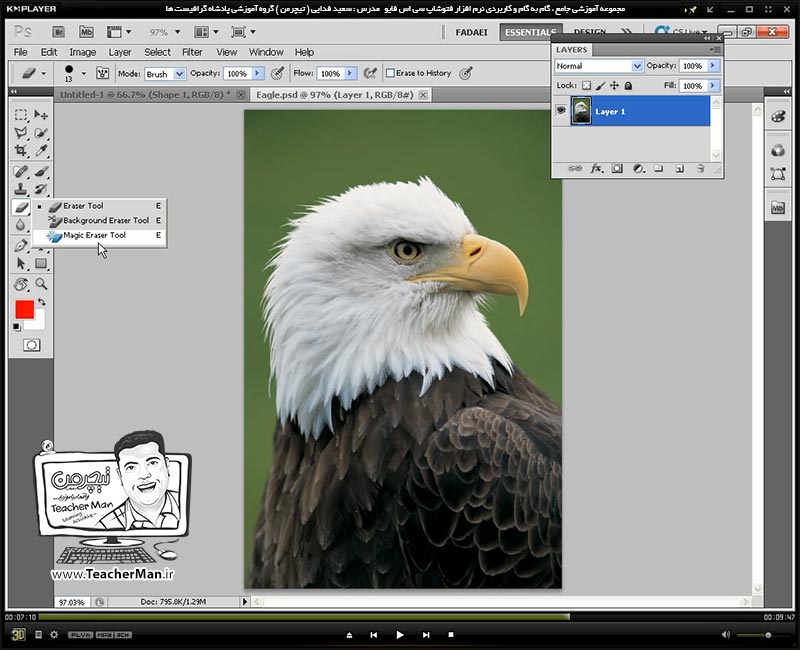Image resolution: width=800 pixels, height=650 pixels.
Task: Open the Window menu
Action: (x=266, y=52)
